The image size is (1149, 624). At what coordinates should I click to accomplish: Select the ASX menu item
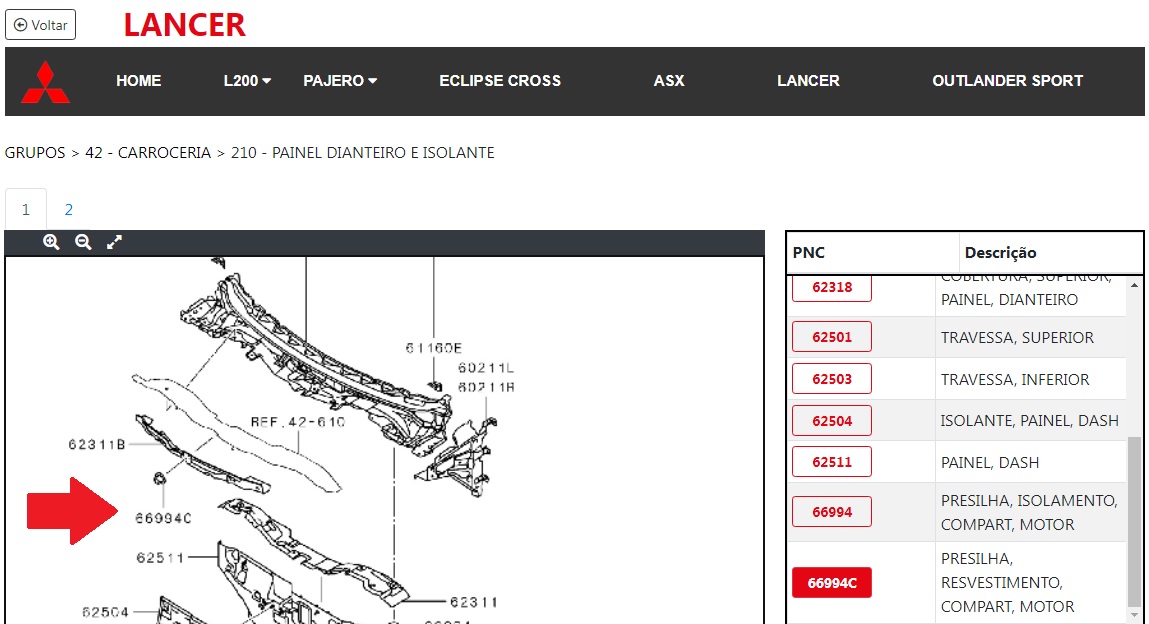pos(669,81)
